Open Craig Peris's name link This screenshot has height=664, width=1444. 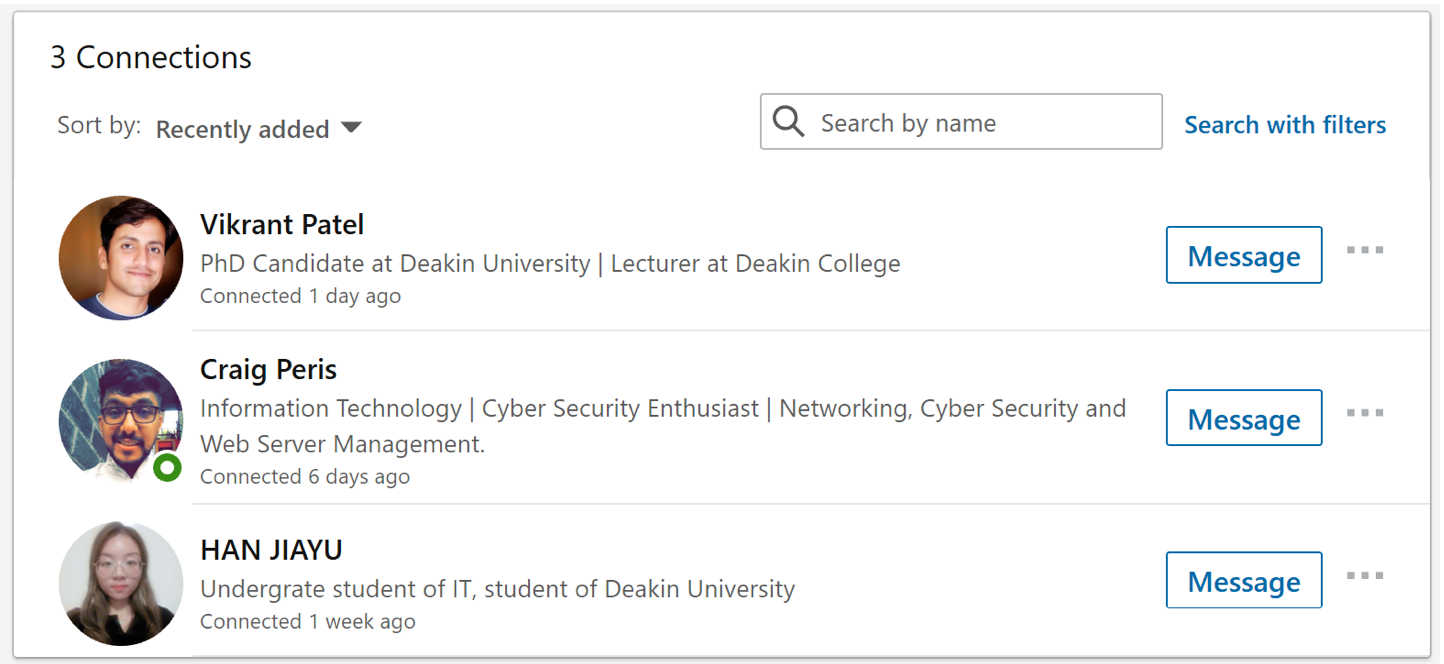click(x=268, y=369)
